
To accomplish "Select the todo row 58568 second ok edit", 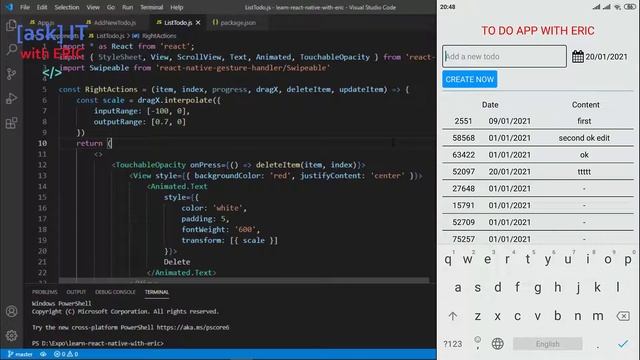I will [538, 138].
